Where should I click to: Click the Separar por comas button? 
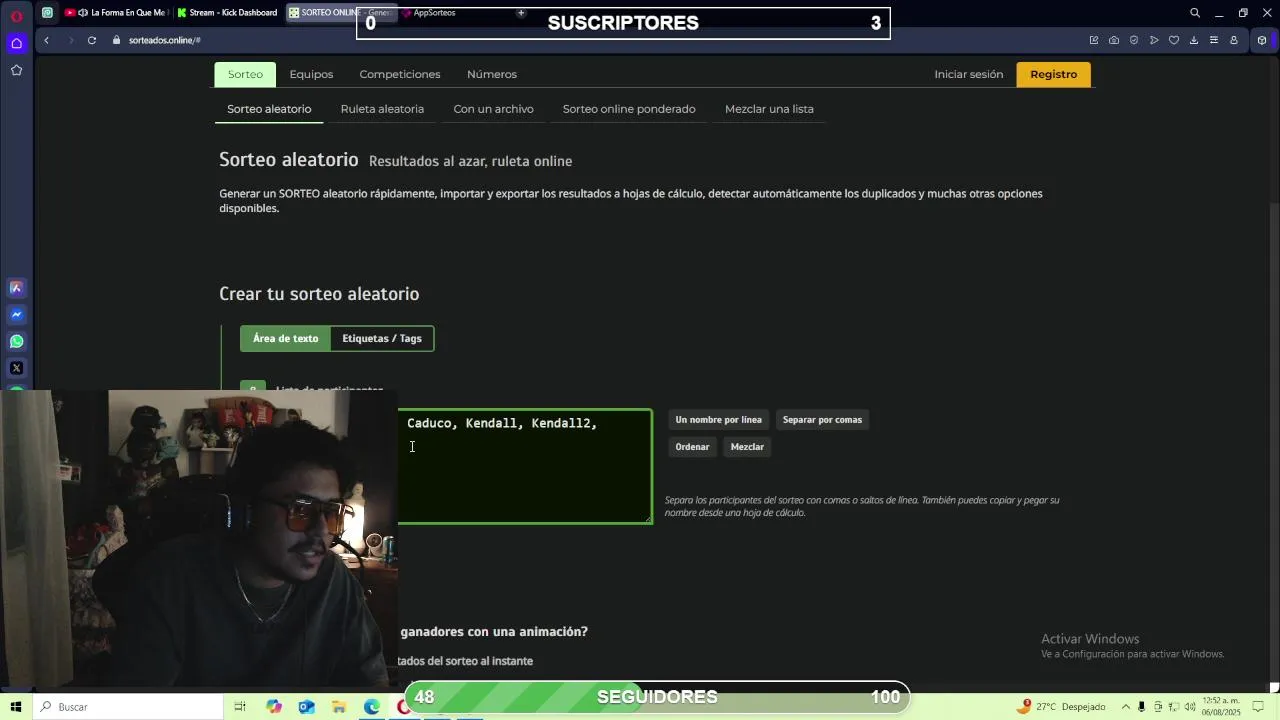coord(822,420)
